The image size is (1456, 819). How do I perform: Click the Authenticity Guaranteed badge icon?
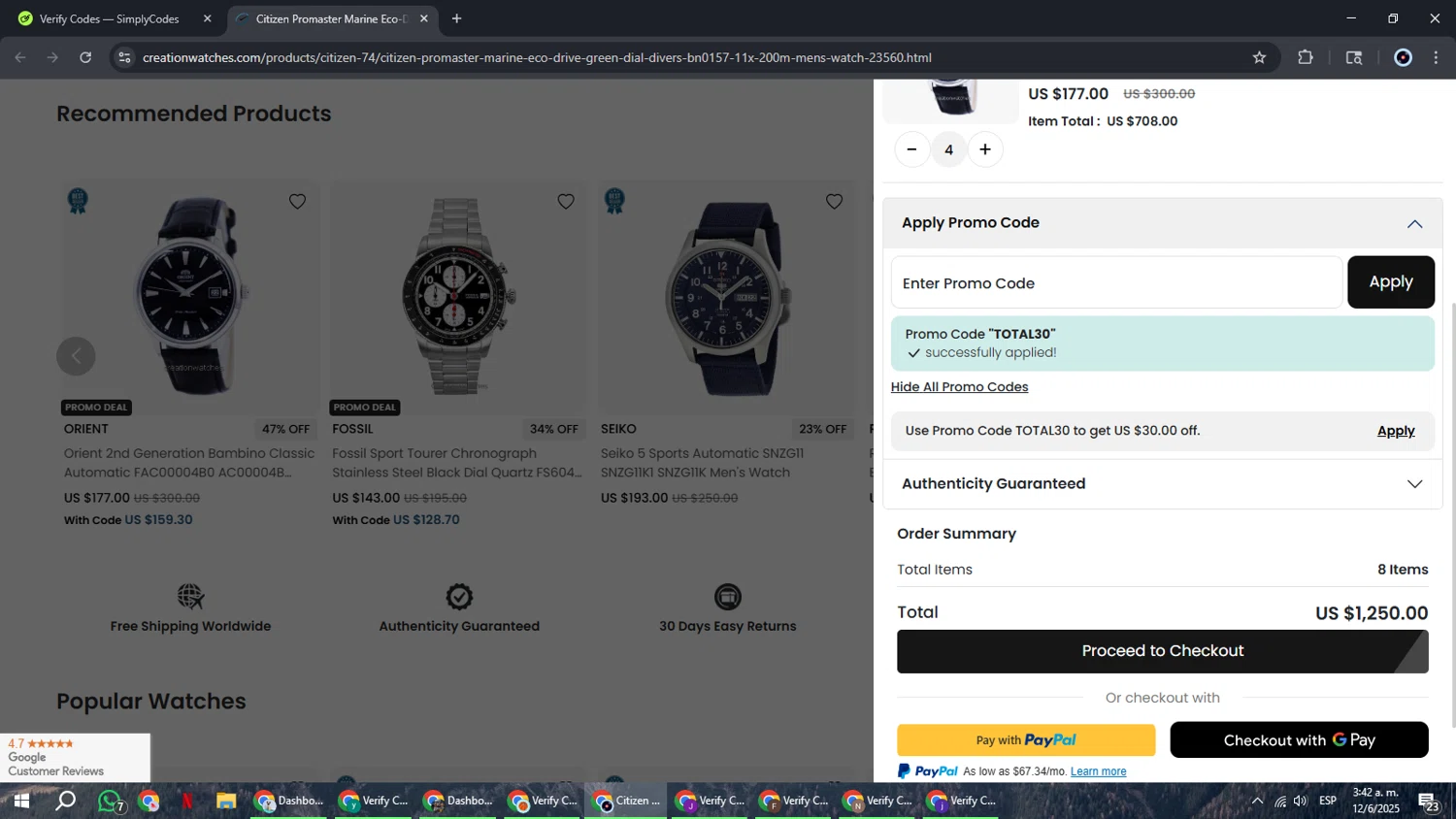click(x=459, y=596)
